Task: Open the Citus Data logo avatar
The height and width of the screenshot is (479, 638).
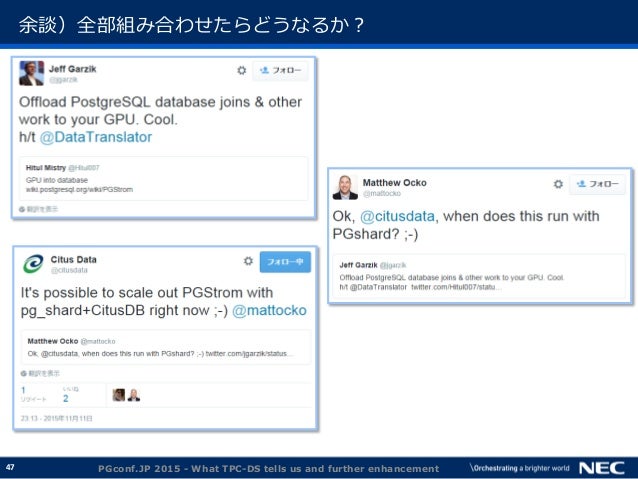Action: (33, 264)
